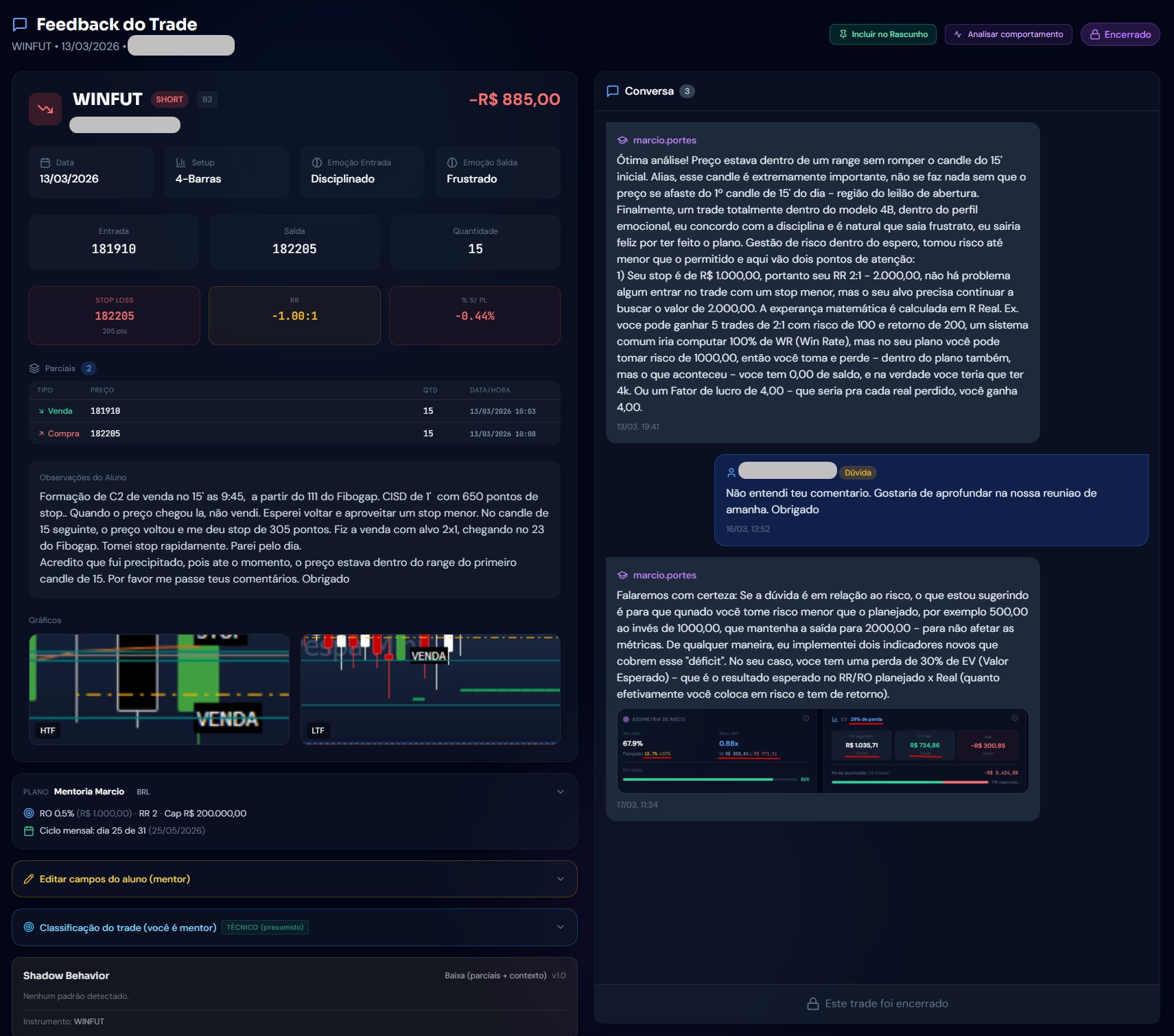Image resolution: width=1174 pixels, height=1036 pixels.
Task: Toggle the Encerrado status button
Action: coord(1120,34)
